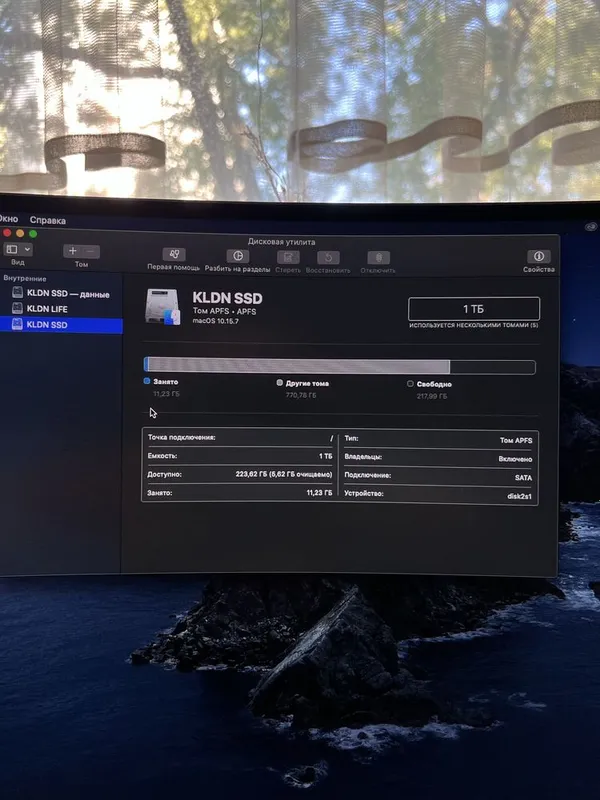Click disk icon next to 'KLDN SSD — данные'
Viewport: 600px width, 800px height.
click(17, 292)
